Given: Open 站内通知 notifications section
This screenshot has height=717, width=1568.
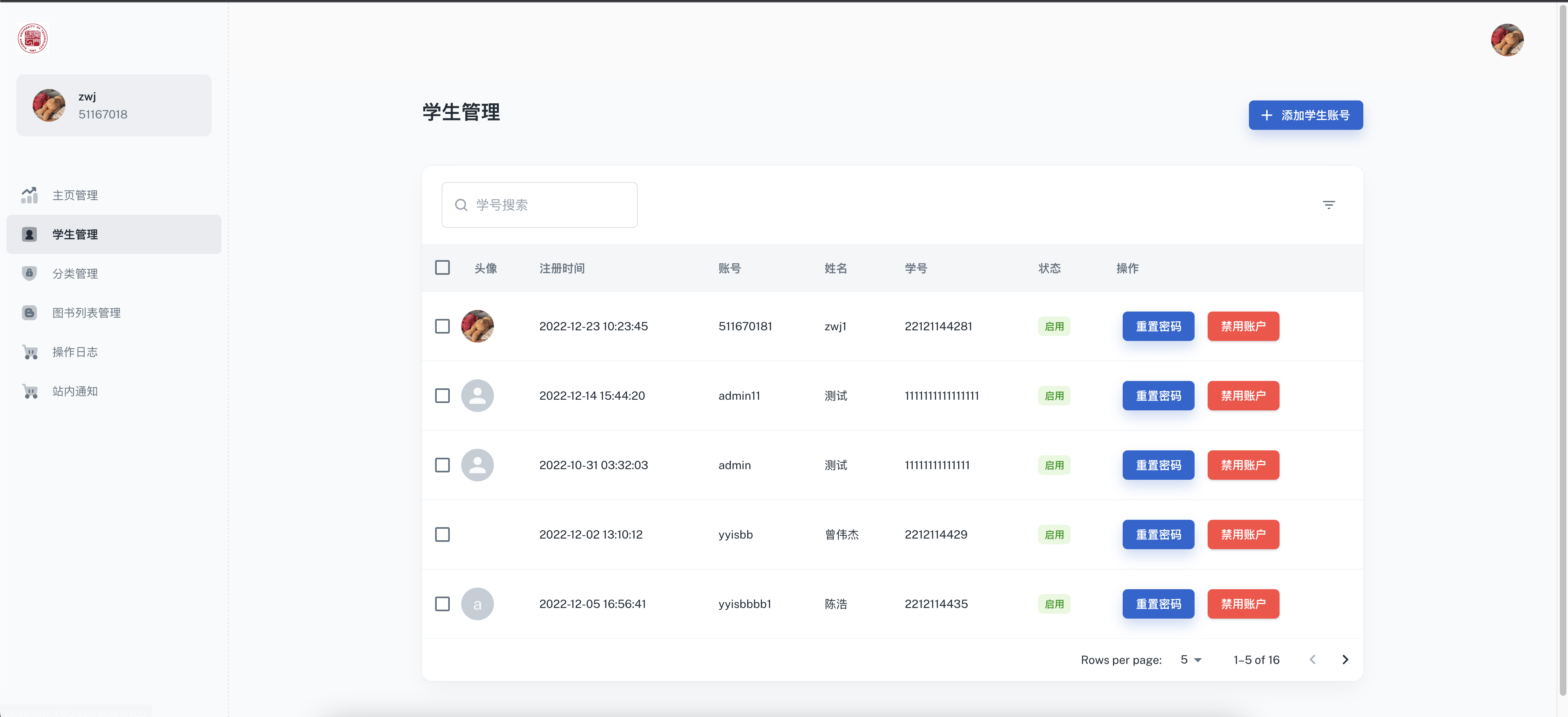Looking at the screenshot, I should (74, 391).
